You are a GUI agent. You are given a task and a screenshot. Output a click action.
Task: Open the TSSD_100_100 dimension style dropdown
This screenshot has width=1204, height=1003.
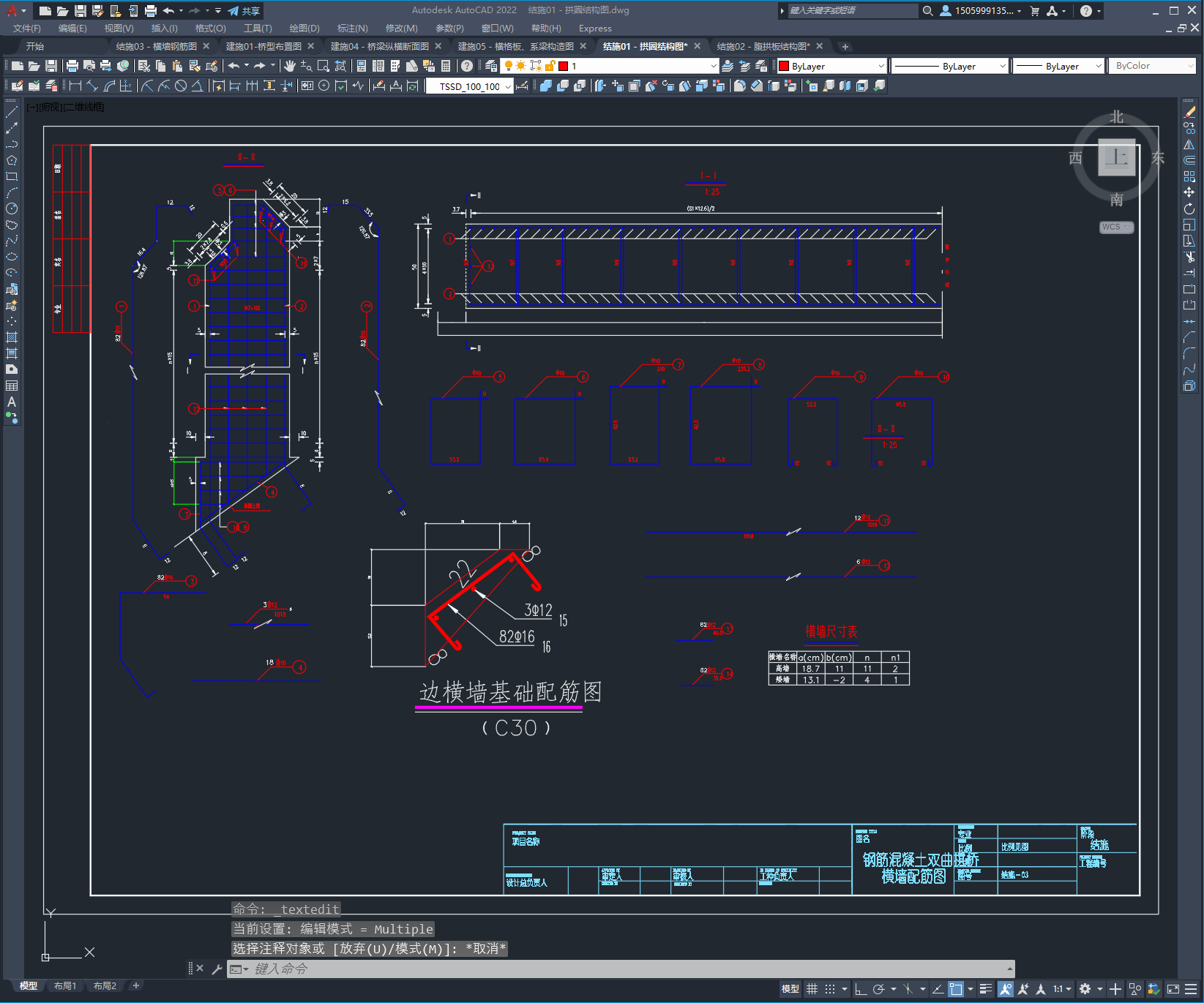point(470,86)
